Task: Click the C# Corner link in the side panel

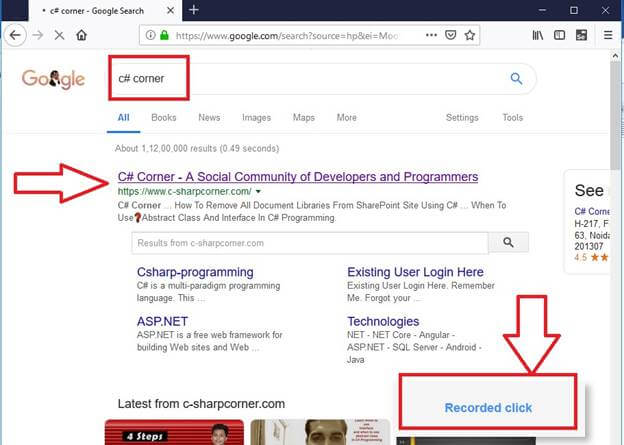Action: click(591, 211)
